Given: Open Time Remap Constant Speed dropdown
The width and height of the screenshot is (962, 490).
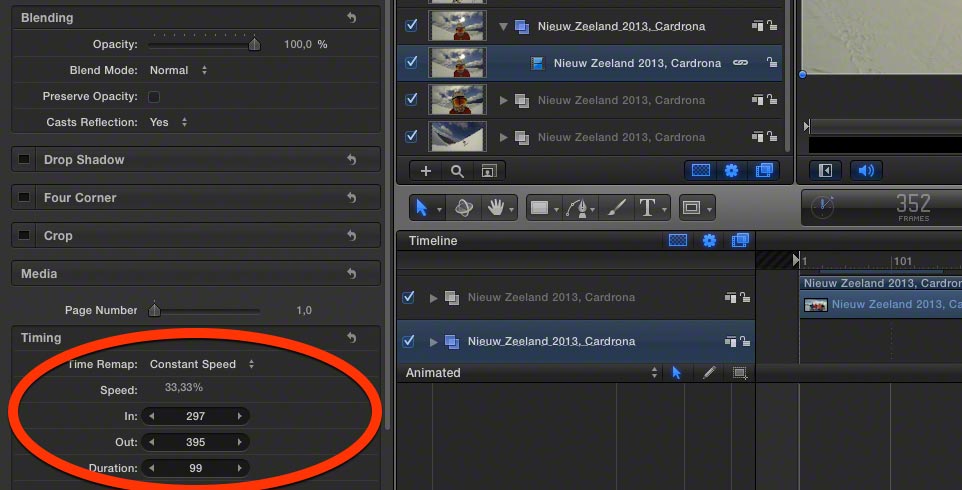Looking at the screenshot, I should [x=202, y=364].
